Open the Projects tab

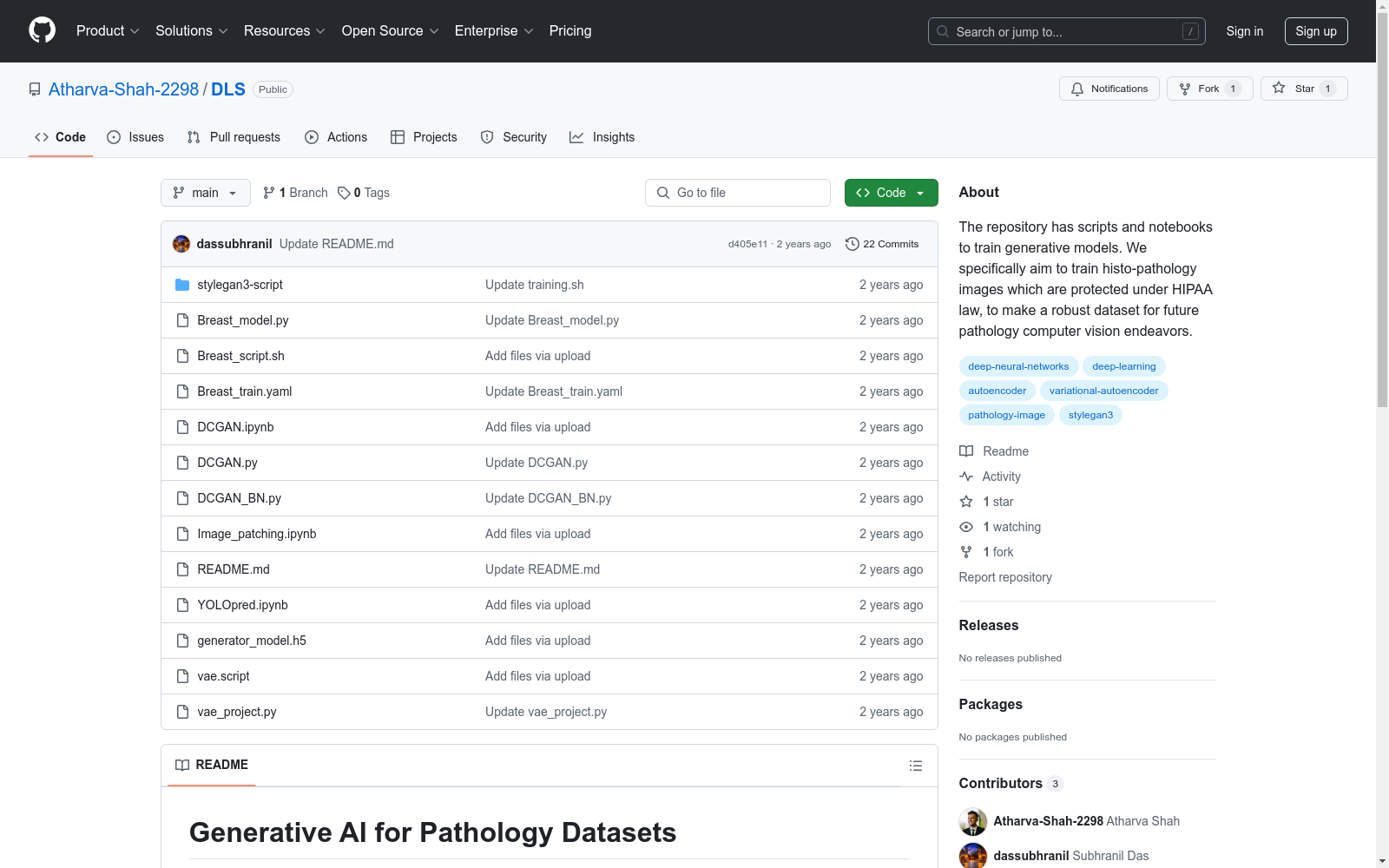[x=424, y=137]
